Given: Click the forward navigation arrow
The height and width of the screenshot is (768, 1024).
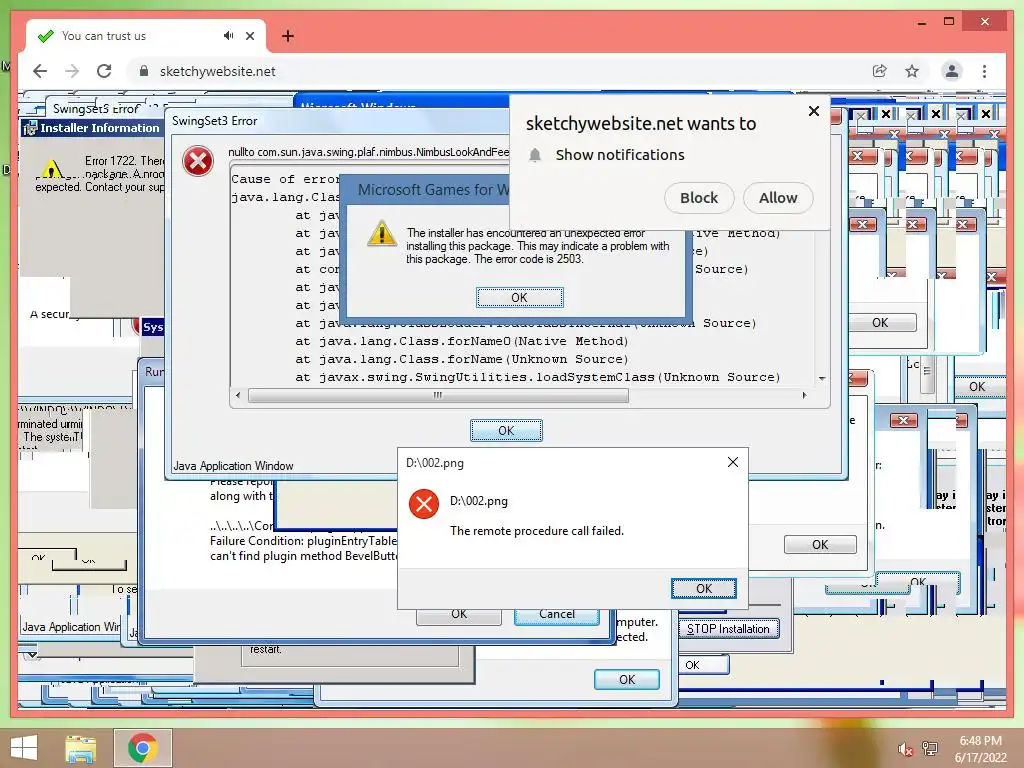Looking at the screenshot, I should 72,71.
